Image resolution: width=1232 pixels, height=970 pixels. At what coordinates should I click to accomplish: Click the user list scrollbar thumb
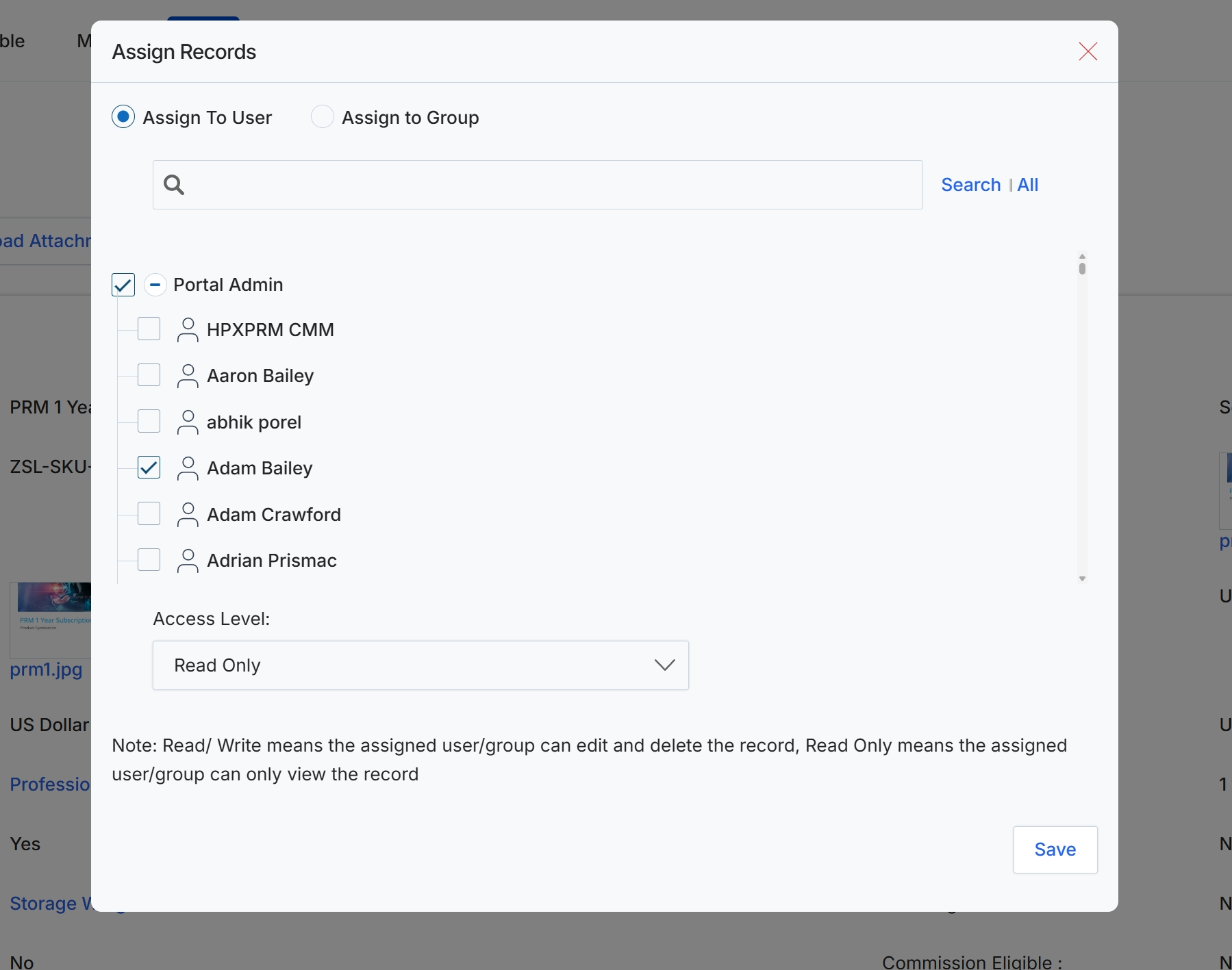tap(1082, 268)
